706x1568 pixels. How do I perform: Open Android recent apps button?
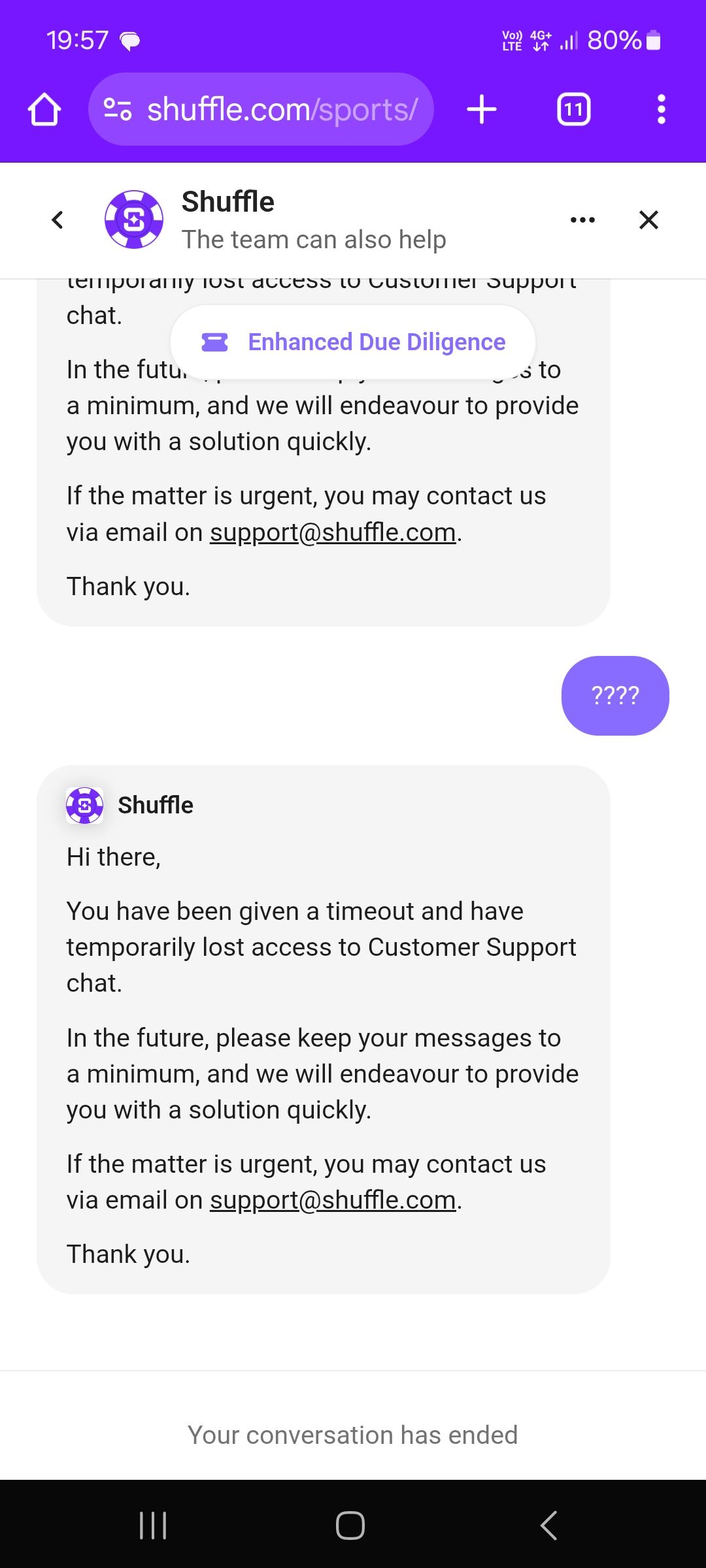point(154,1526)
